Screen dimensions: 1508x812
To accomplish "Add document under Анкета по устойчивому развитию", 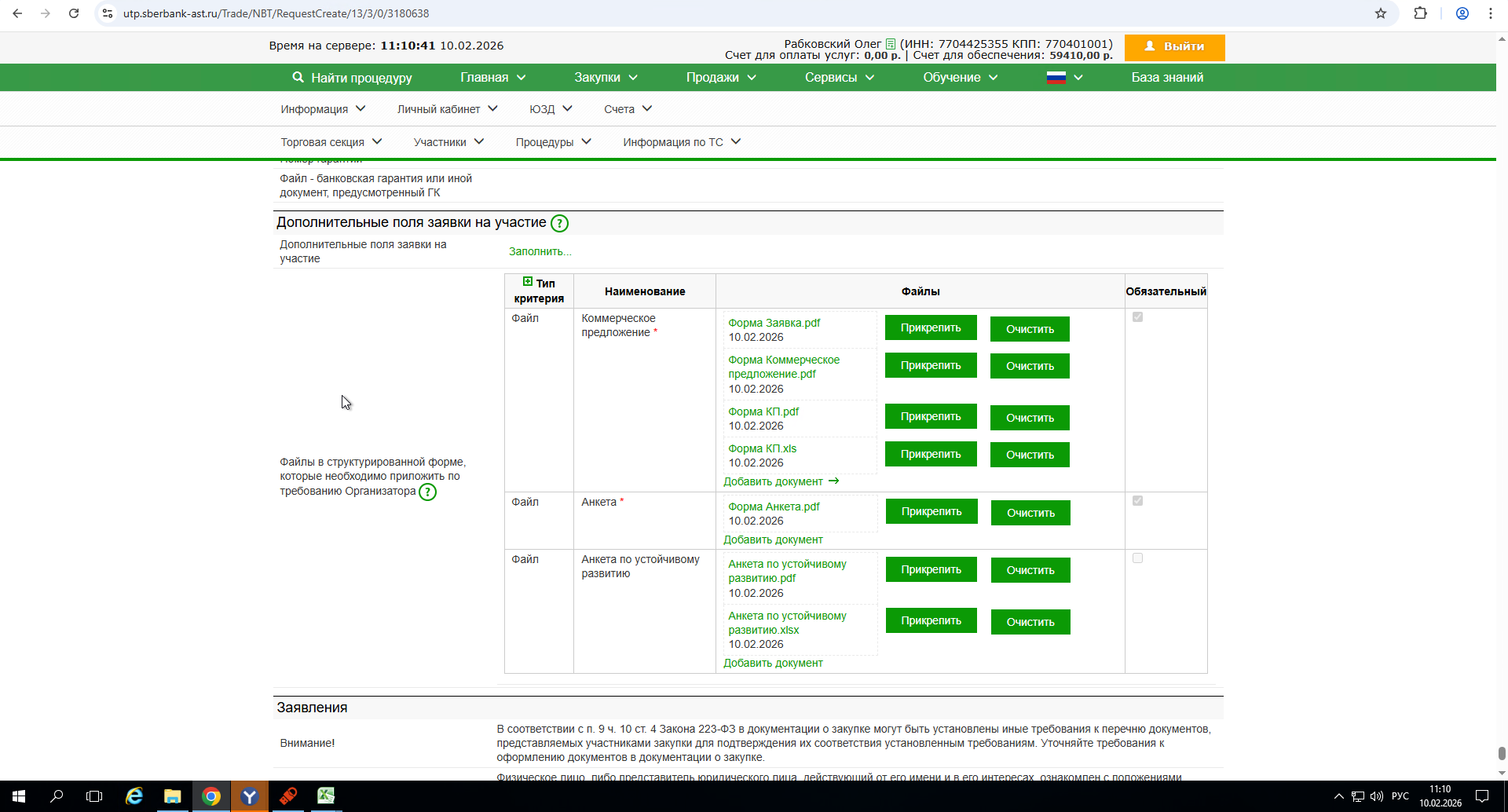I will (x=773, y=663).
